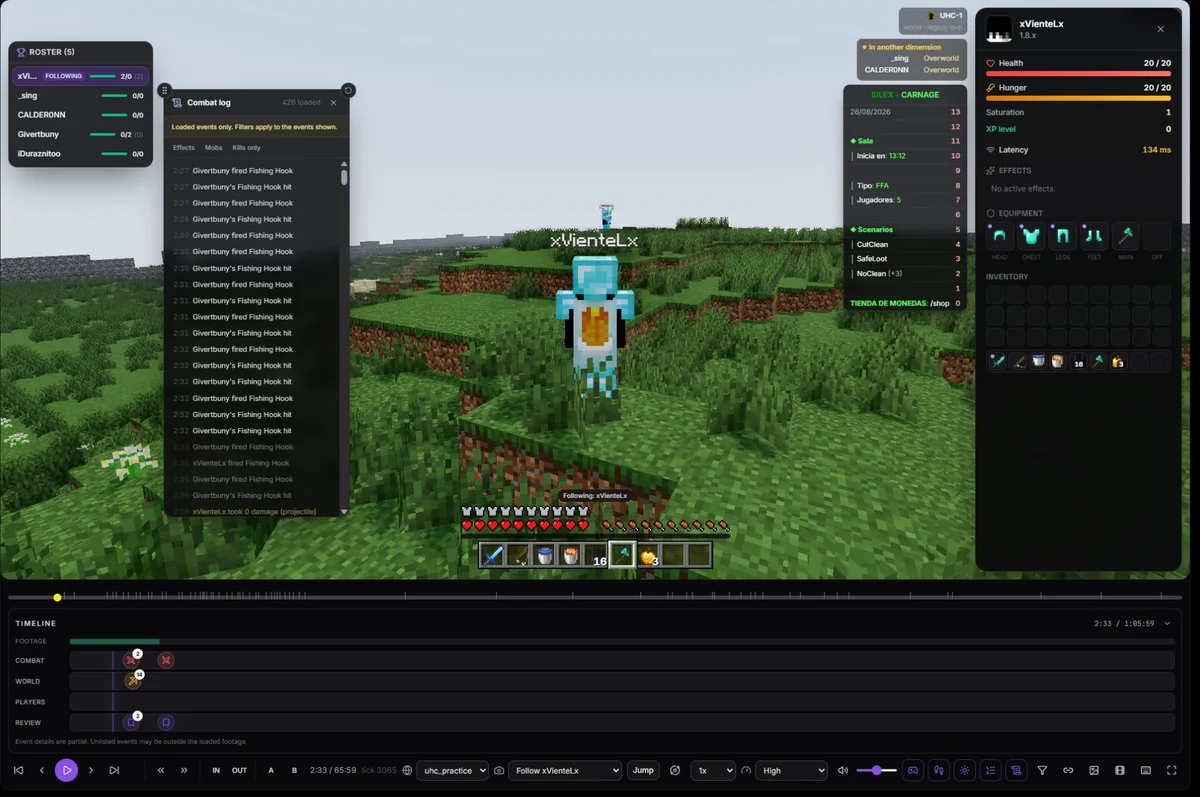The width and height of the screenshot is (1200, 797).
Task: Step back one frame
Action: pyautogui.click(x=42, y=770)
